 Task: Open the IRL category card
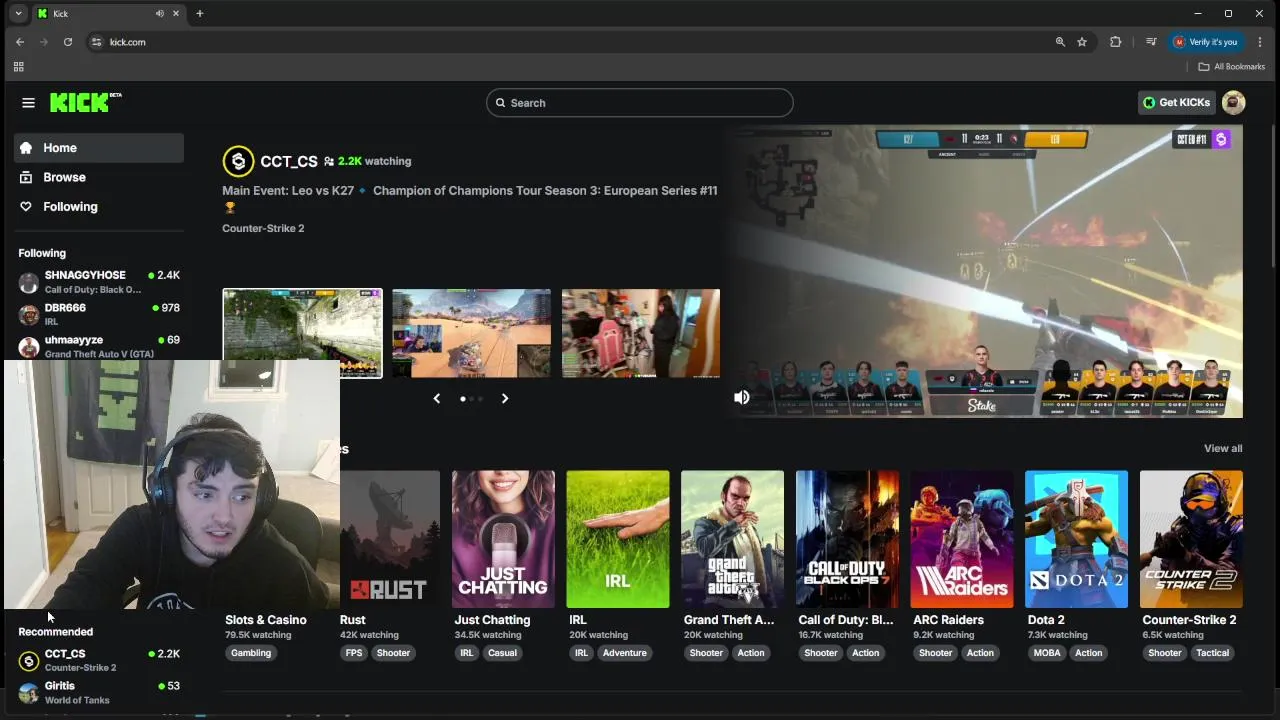pos(618,539)
